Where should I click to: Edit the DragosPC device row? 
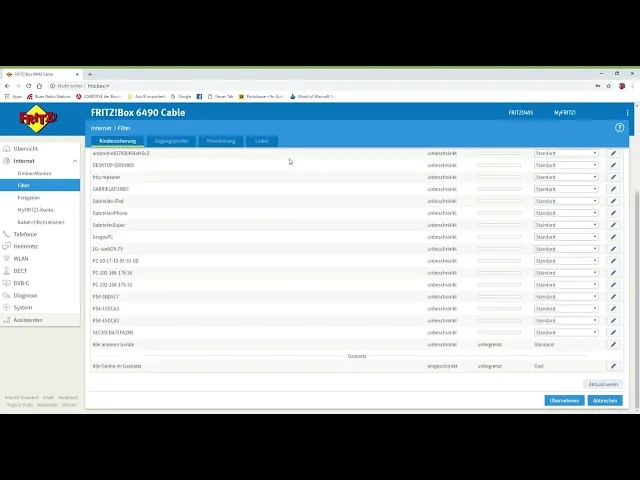[613, 237]
